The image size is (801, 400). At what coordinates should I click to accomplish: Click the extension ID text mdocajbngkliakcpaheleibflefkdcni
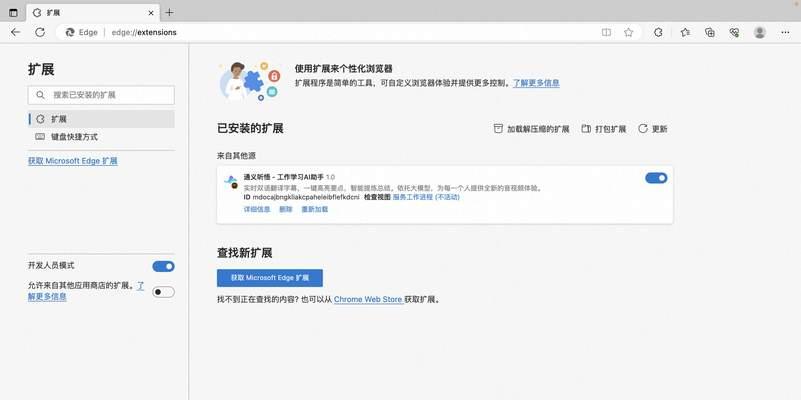pos(305,197)
